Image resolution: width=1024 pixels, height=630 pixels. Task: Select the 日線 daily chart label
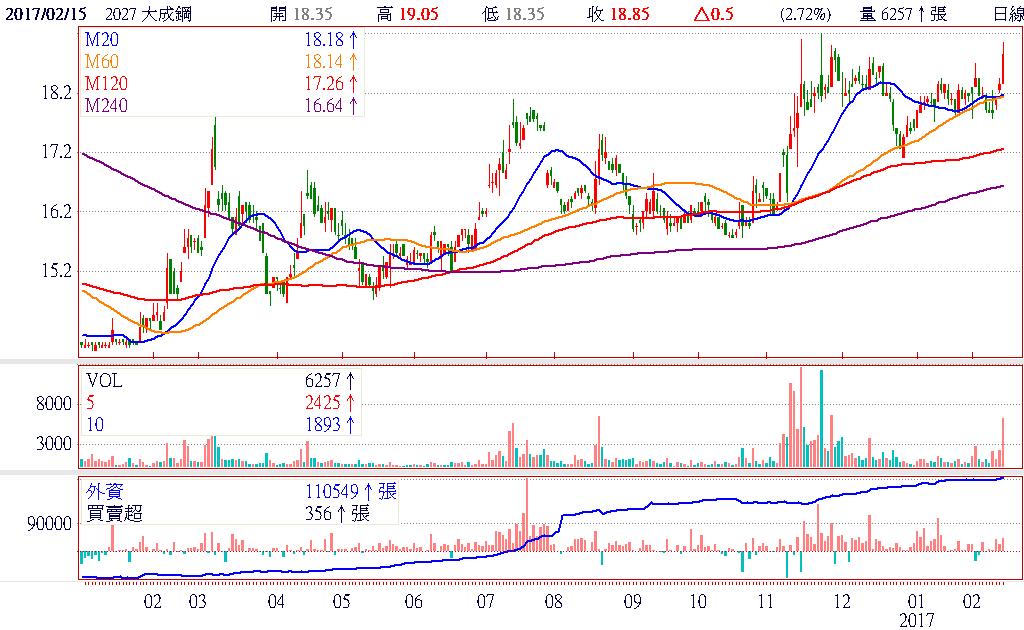point(1007,14)
